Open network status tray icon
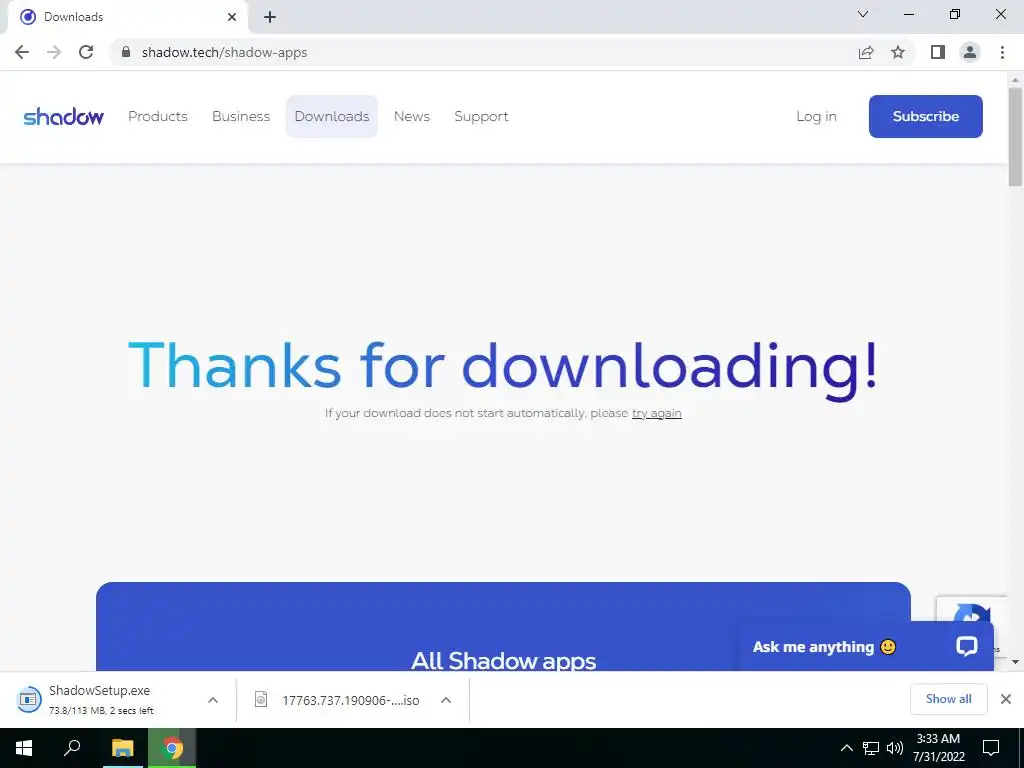This screenshot has width=1024, height=768. [871, 748]
